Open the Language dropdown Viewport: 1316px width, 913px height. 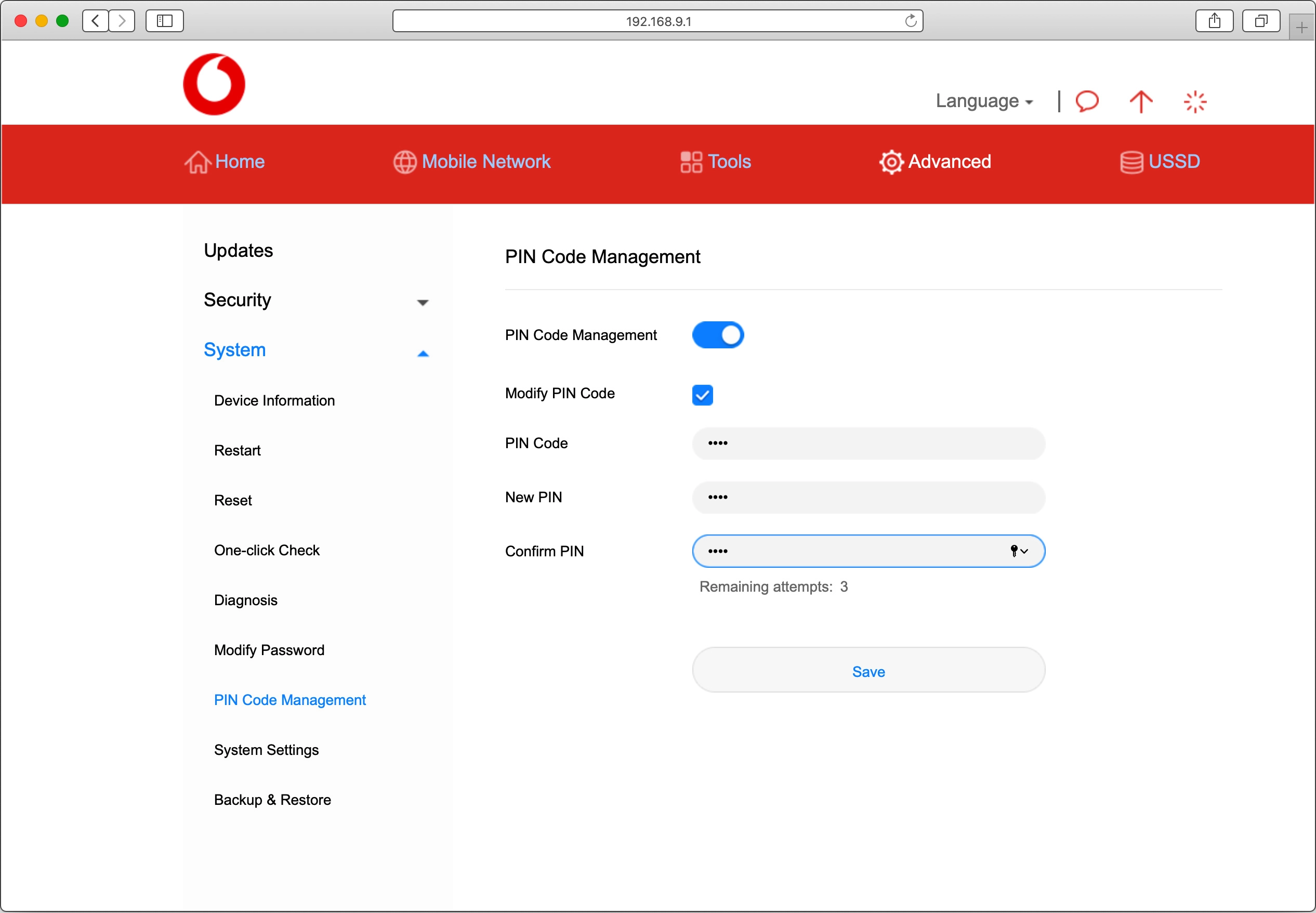[983, 101]
